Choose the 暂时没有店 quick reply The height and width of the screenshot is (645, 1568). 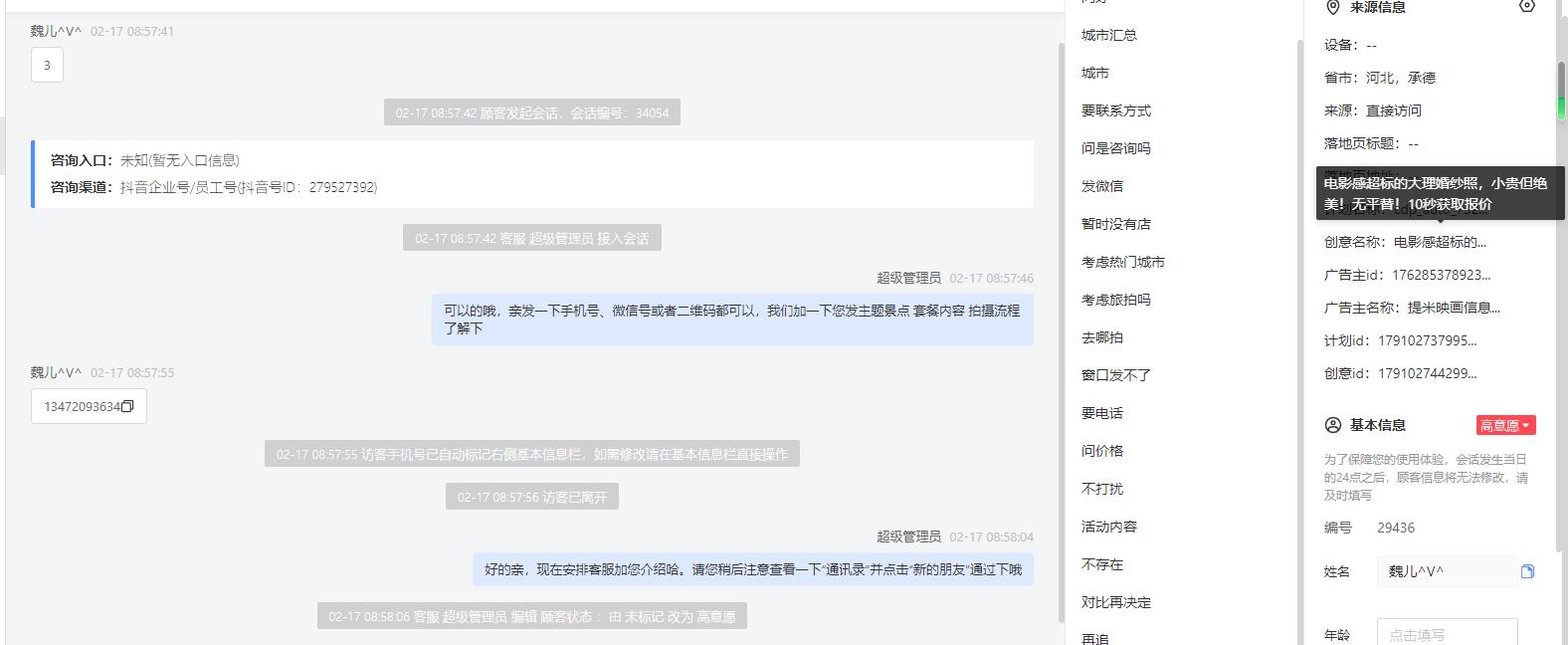click(x=1116, y=224)
